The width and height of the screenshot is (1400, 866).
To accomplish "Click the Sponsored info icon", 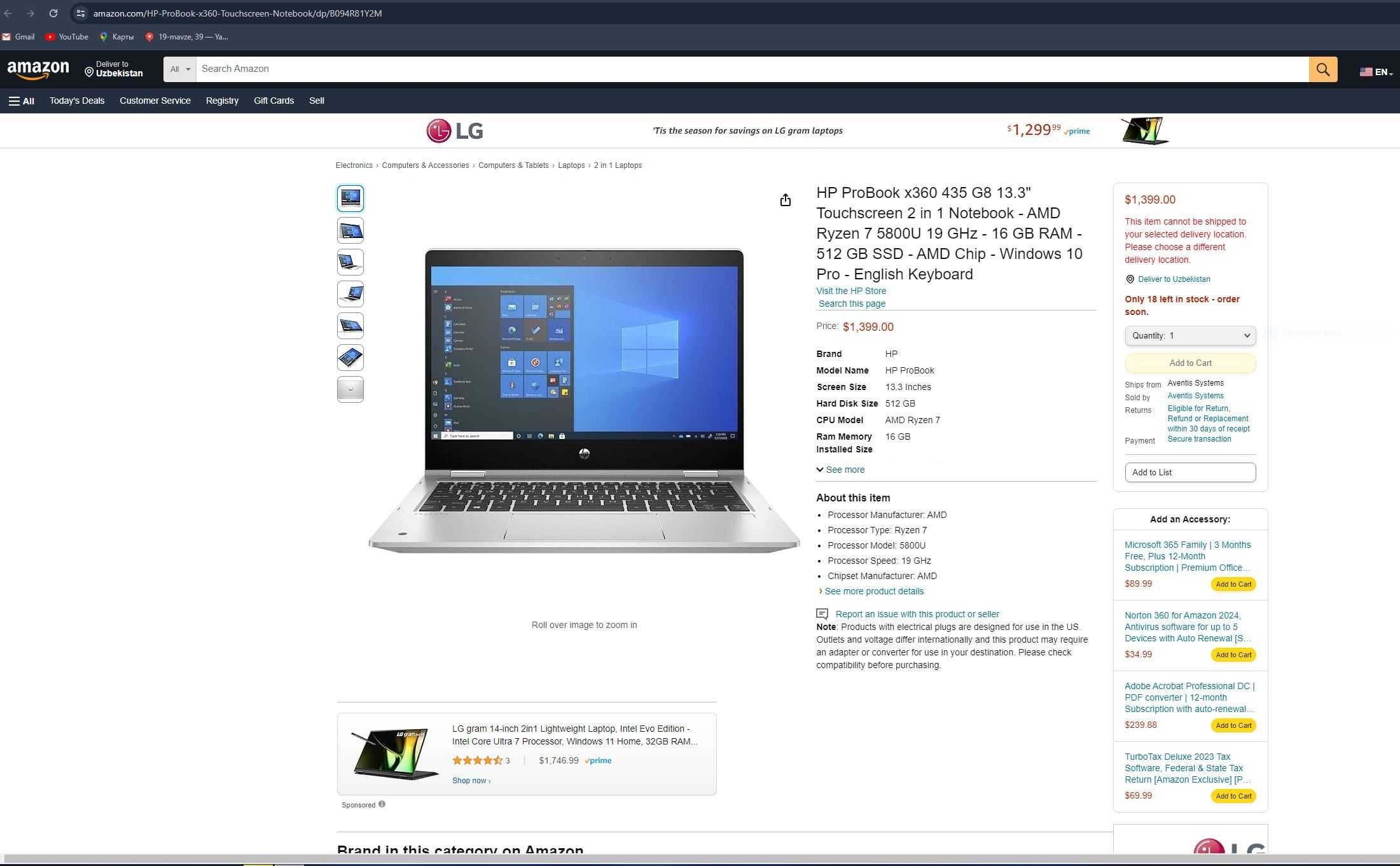I will (x=382, y=804).
